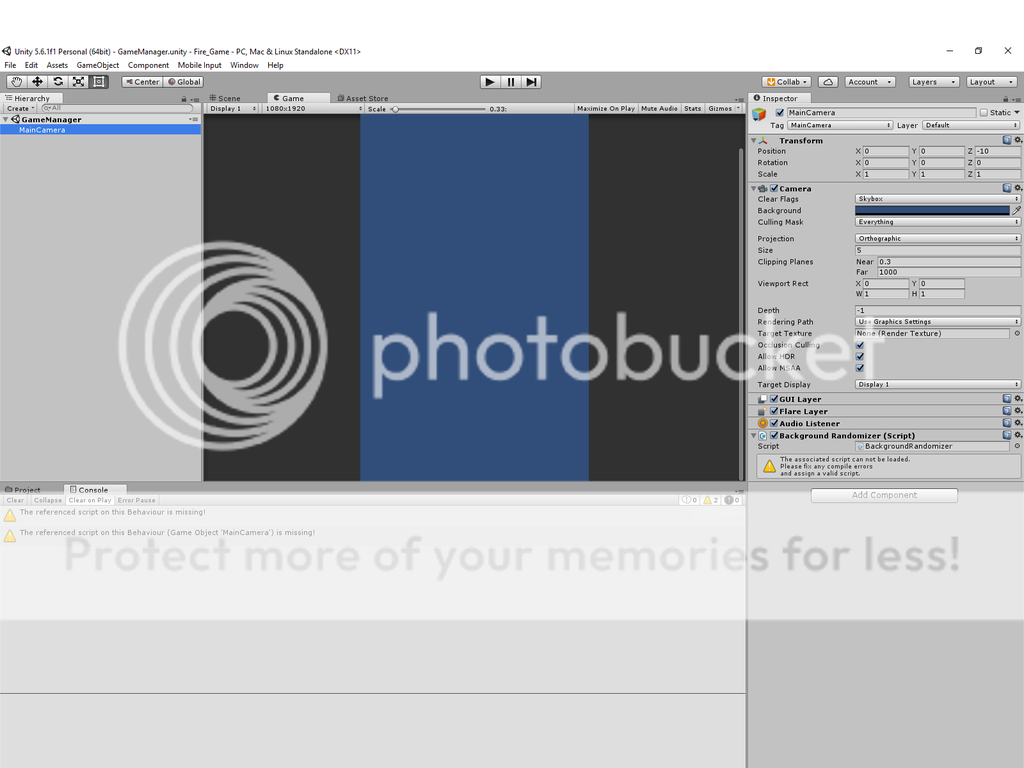The width and height of the screenshot is (1024, 768).
Task: Open Script field object picker
Action: 1017,446
